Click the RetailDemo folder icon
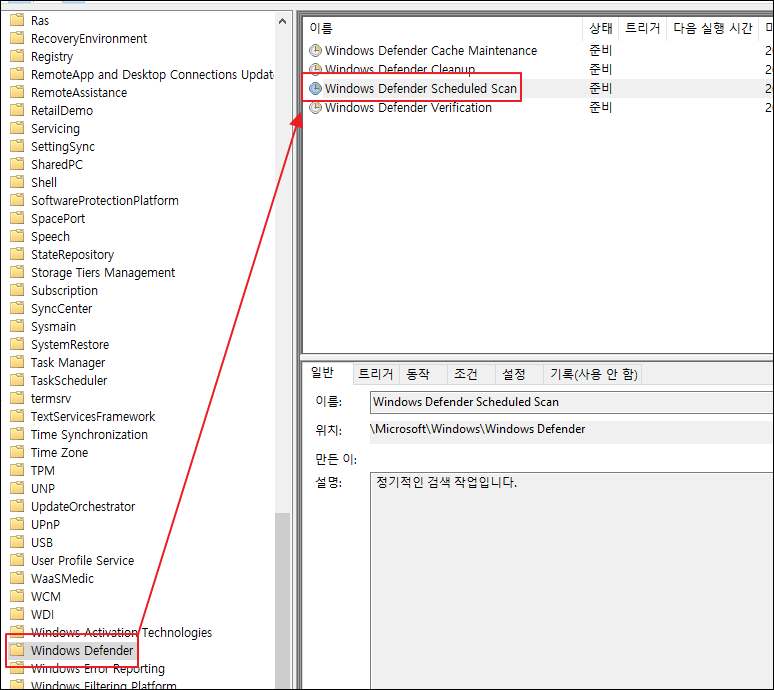 click(x=17, y=110)
